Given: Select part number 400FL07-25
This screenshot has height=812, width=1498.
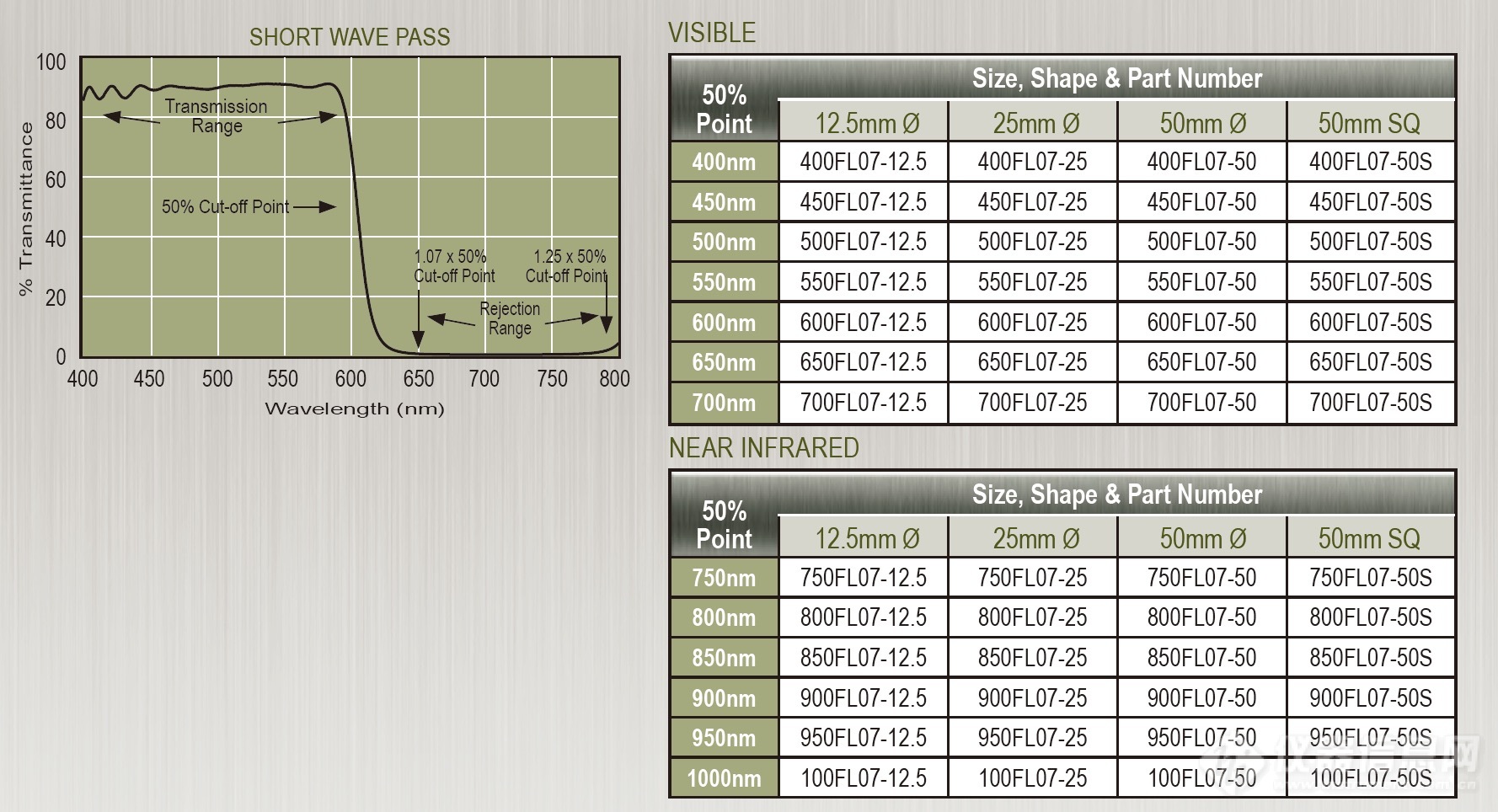Looking at the screenshot, I should click(x=1032, y=162).
